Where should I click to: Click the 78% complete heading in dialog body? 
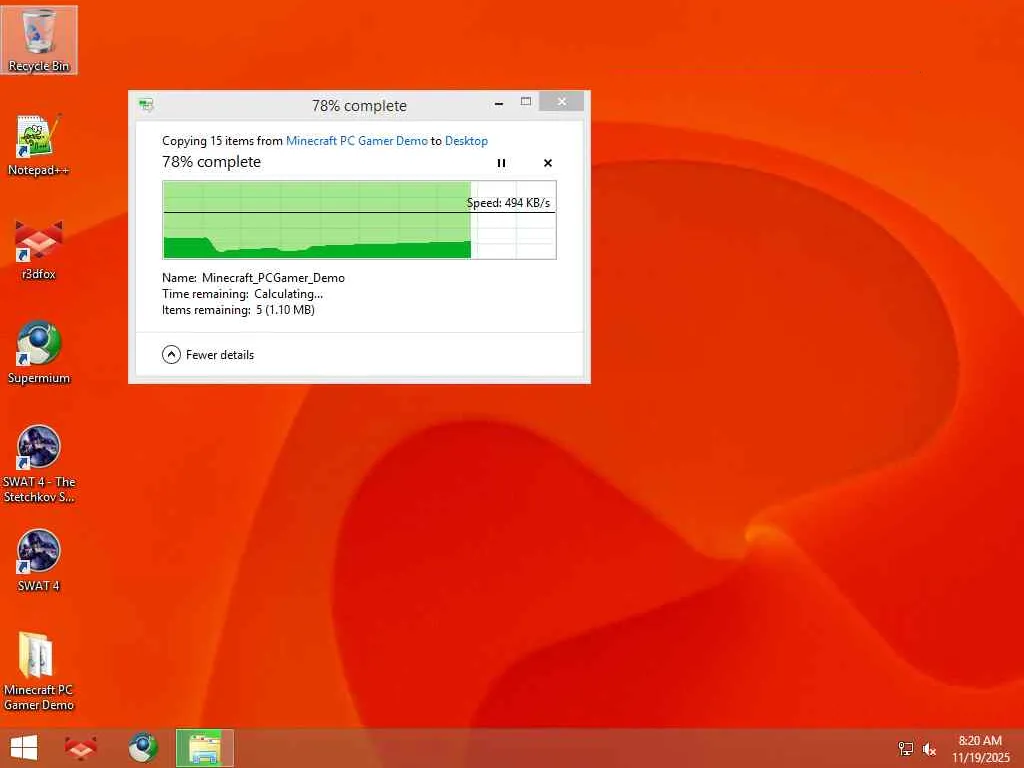212,161
